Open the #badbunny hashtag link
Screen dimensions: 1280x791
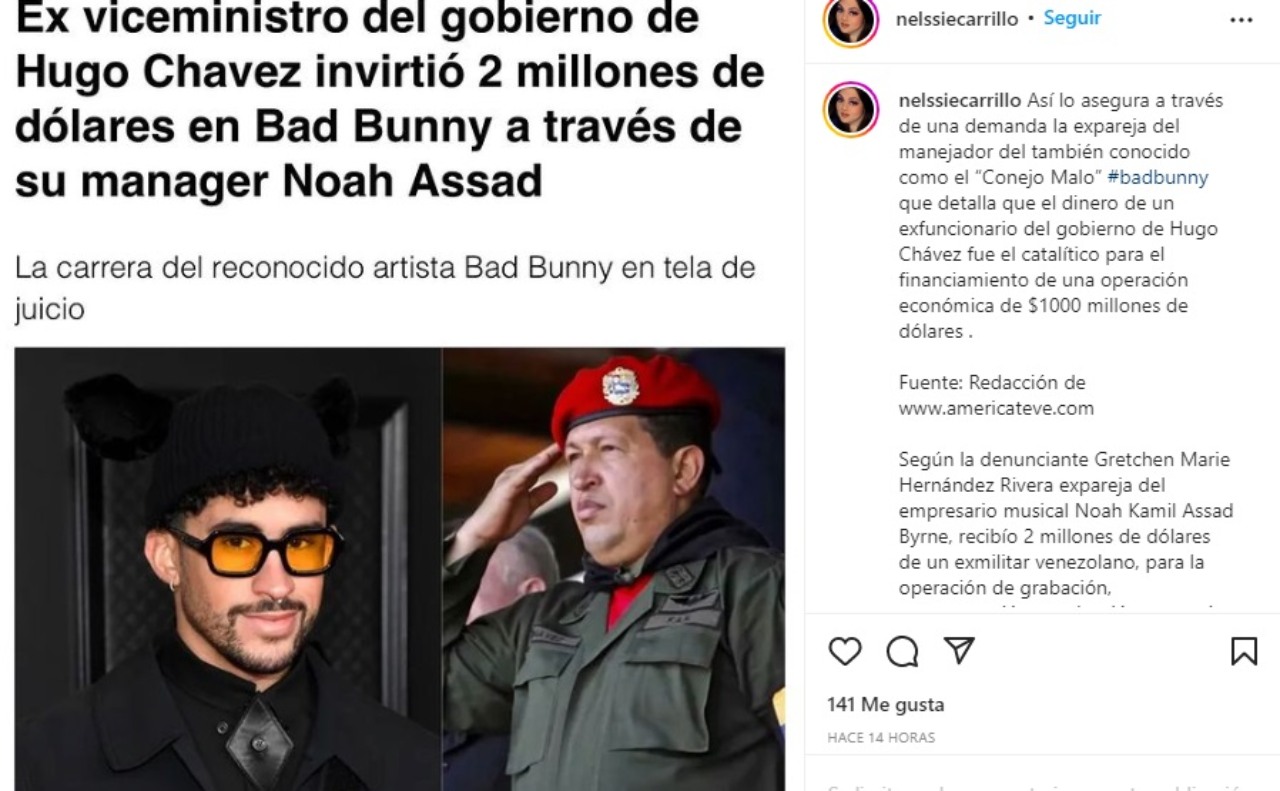tap(1158, 178)
